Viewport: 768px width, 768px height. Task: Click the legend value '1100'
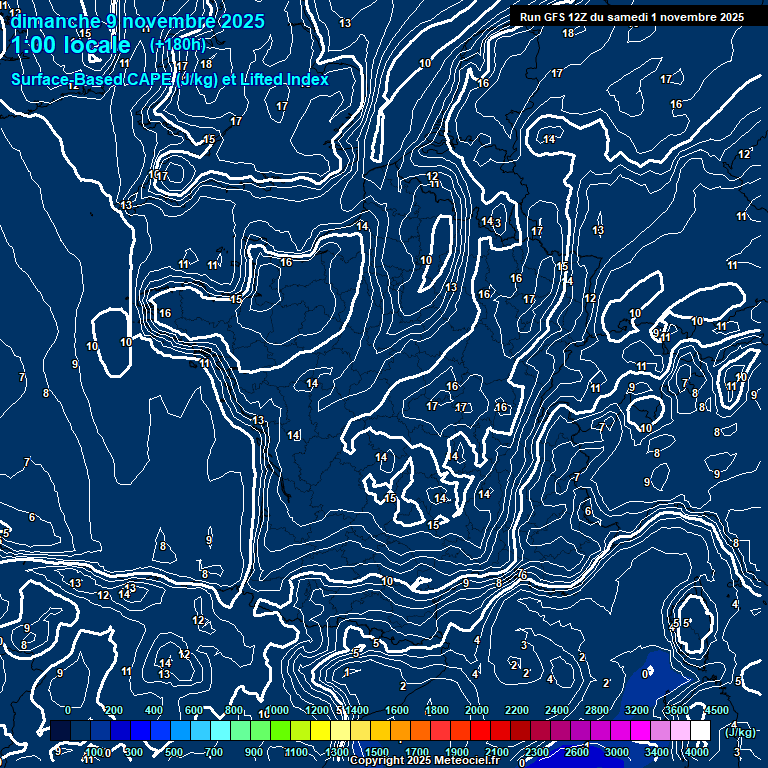point(296,752)
